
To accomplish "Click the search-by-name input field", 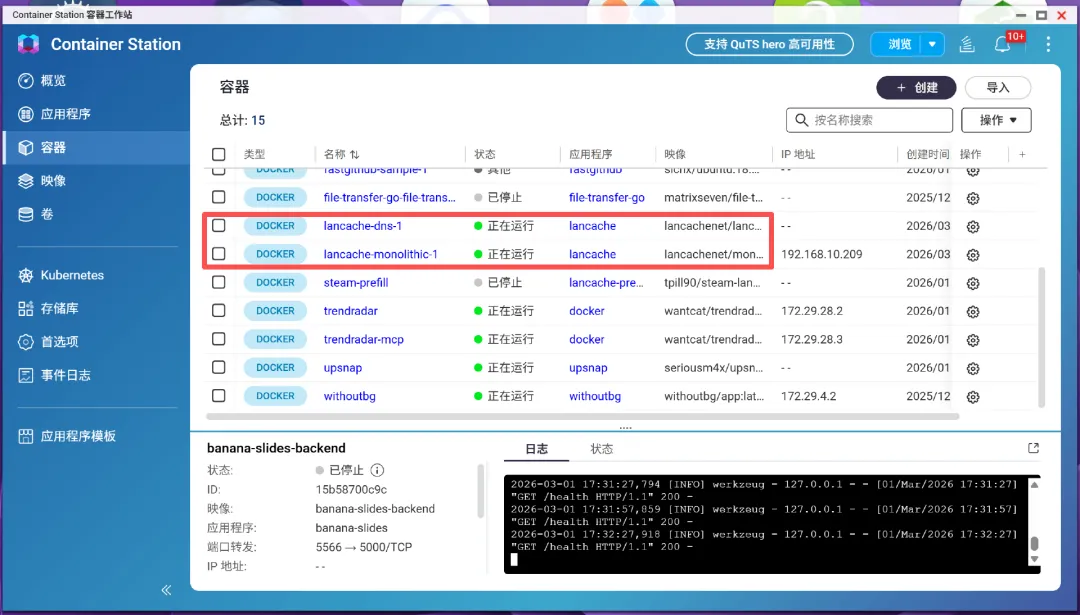I will coord(869,120).
